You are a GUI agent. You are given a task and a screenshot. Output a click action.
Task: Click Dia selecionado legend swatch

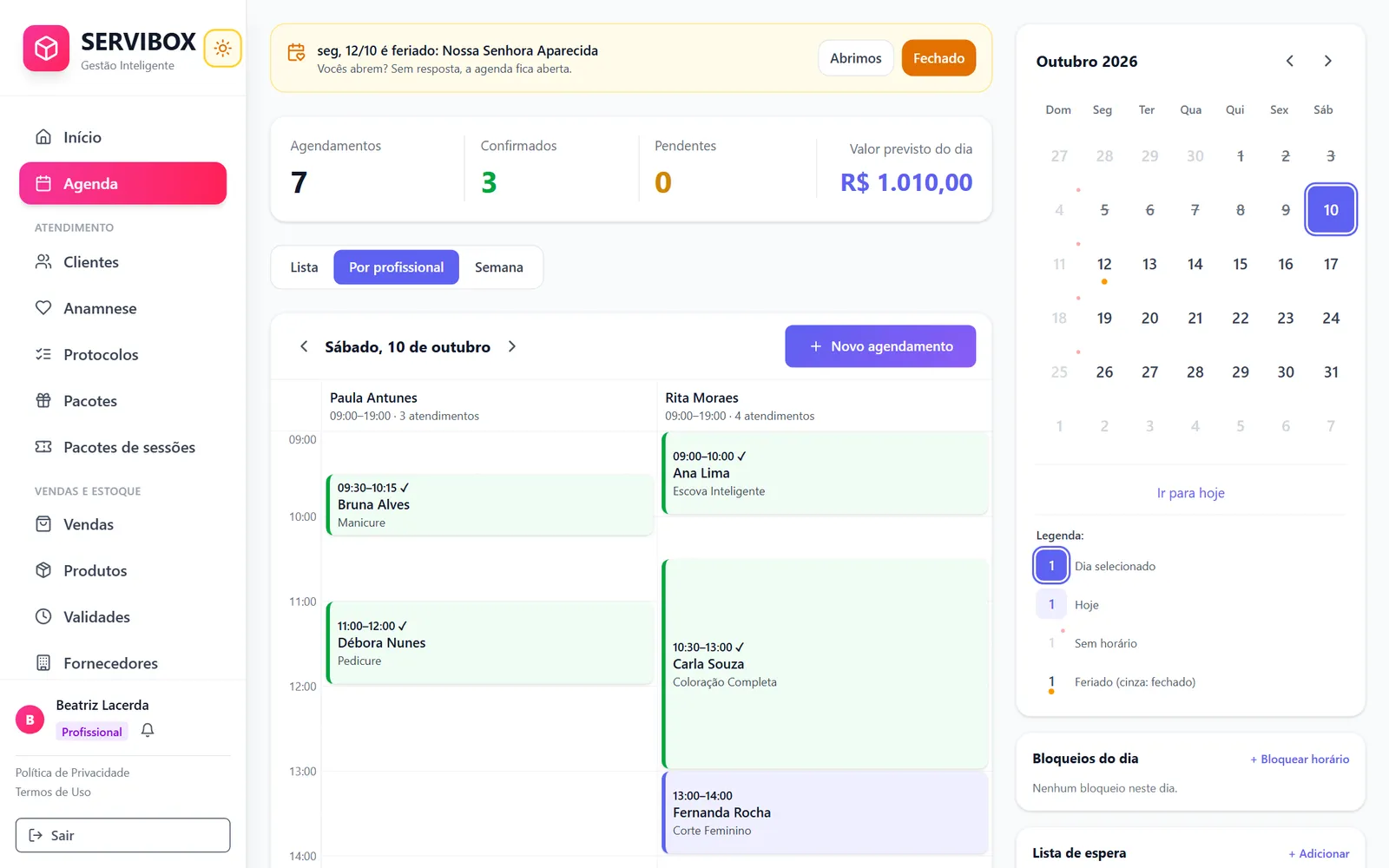coord(1051,566)
